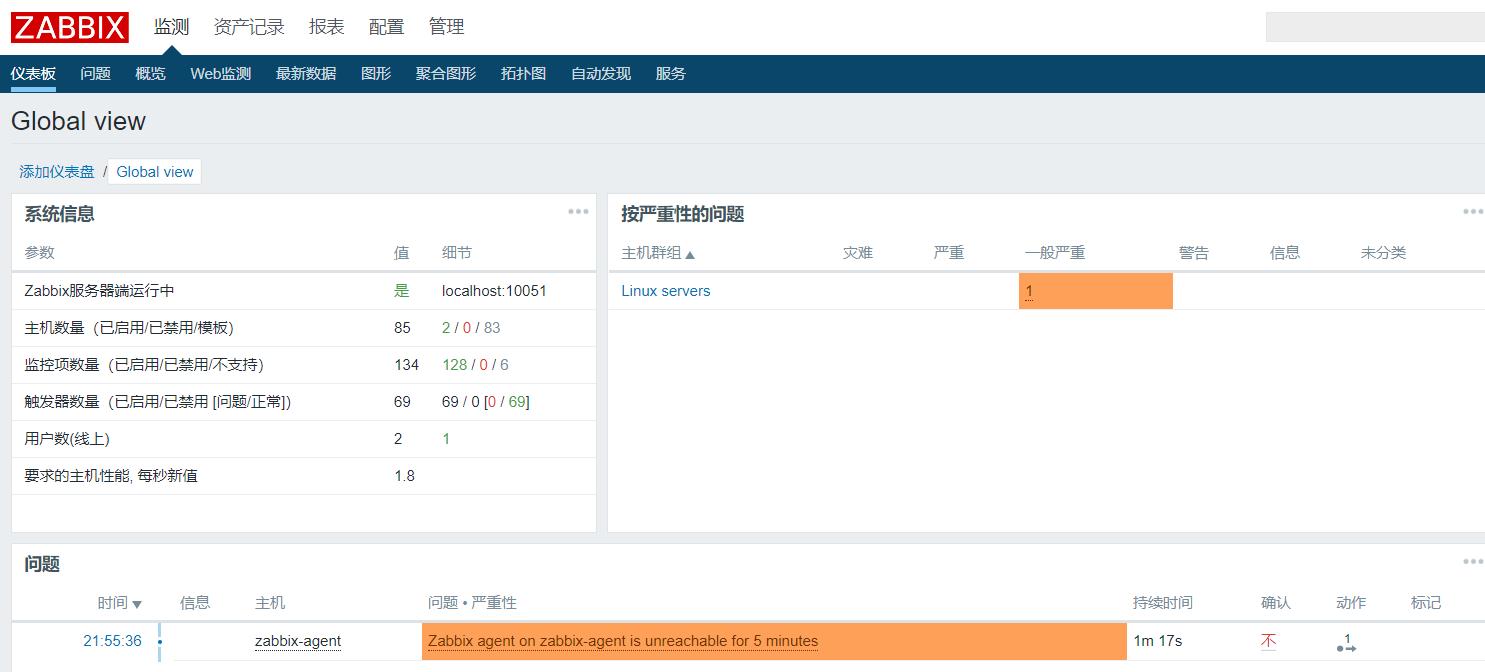Open the 聚合图形 submenu tab

tap(446, 74)
